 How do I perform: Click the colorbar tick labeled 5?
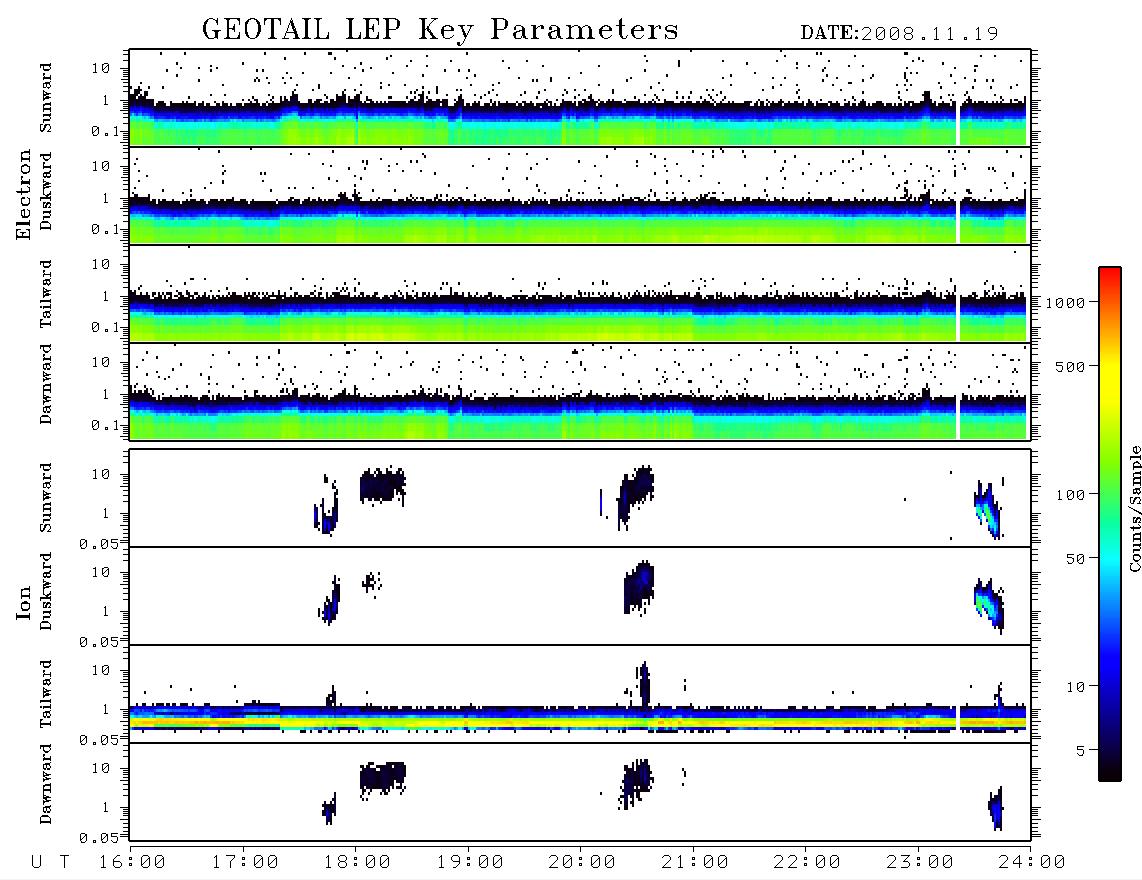pyautogui.click(x=1080, y=751)
